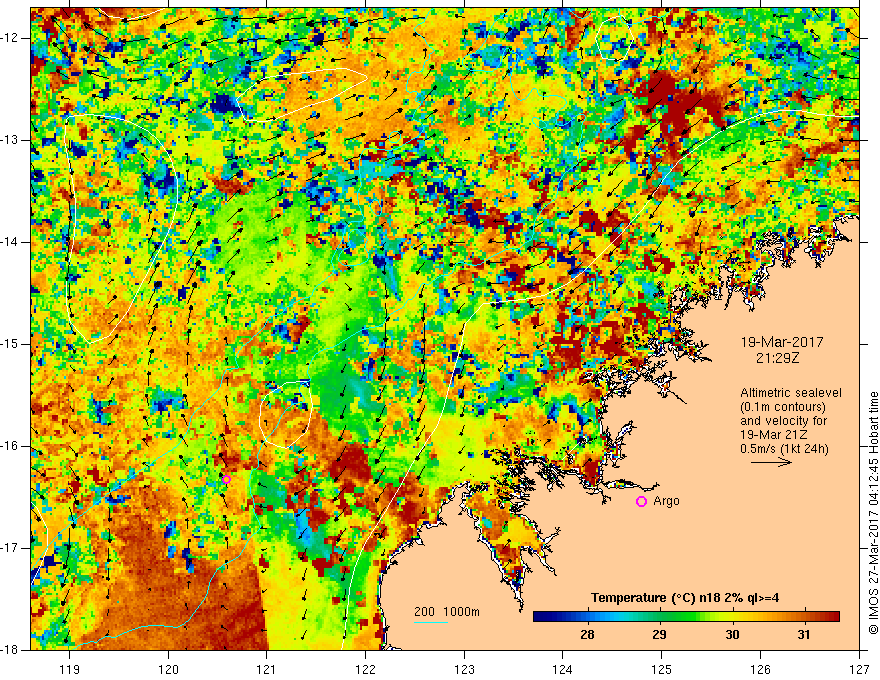The height and width of the screenshot is (680, 880).
Task: Click the Argo float marker near 120.6E
Action: click(226, 479)
